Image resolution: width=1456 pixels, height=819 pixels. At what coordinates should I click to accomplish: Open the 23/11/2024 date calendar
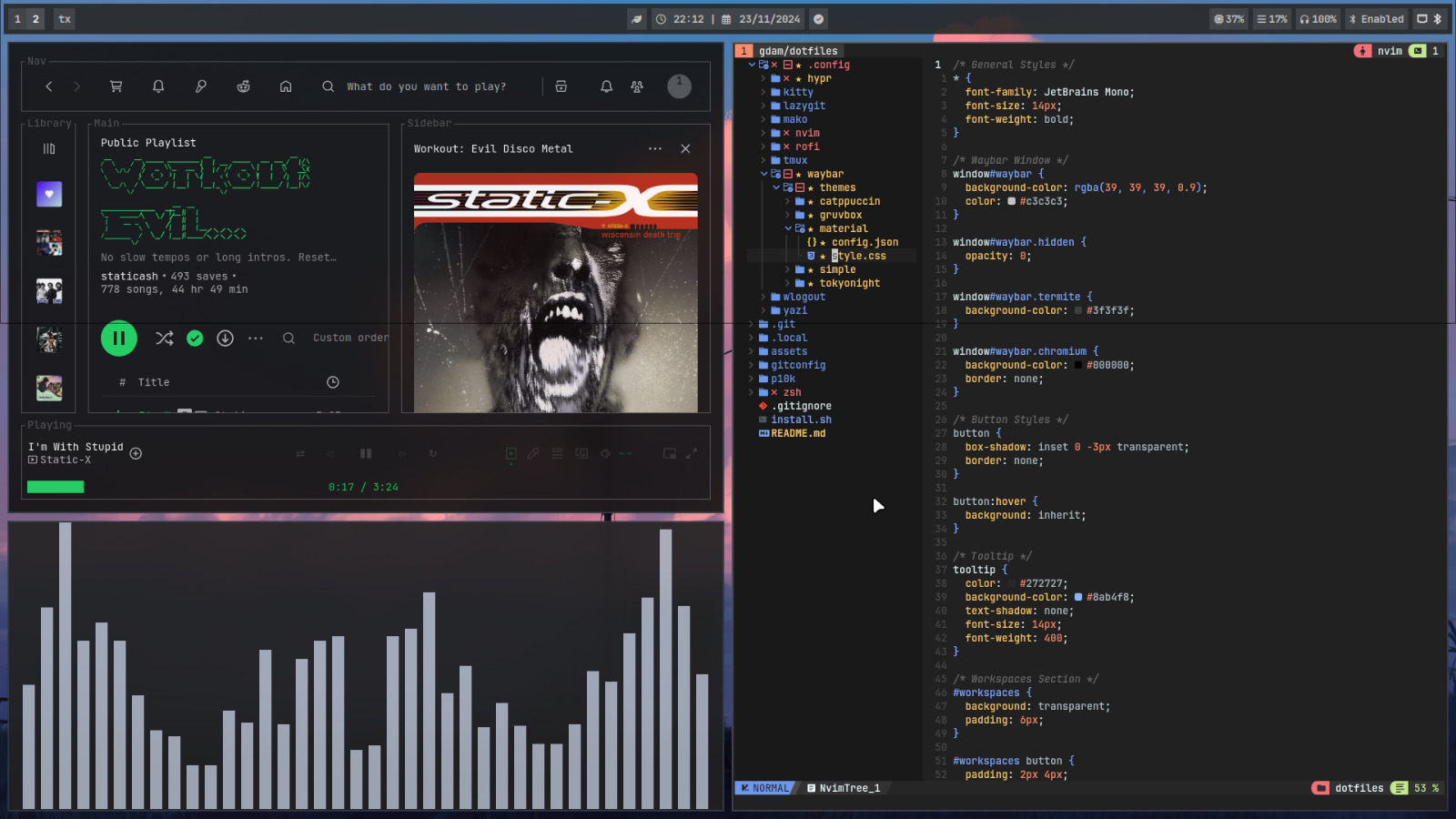click(x=762, y=19)
